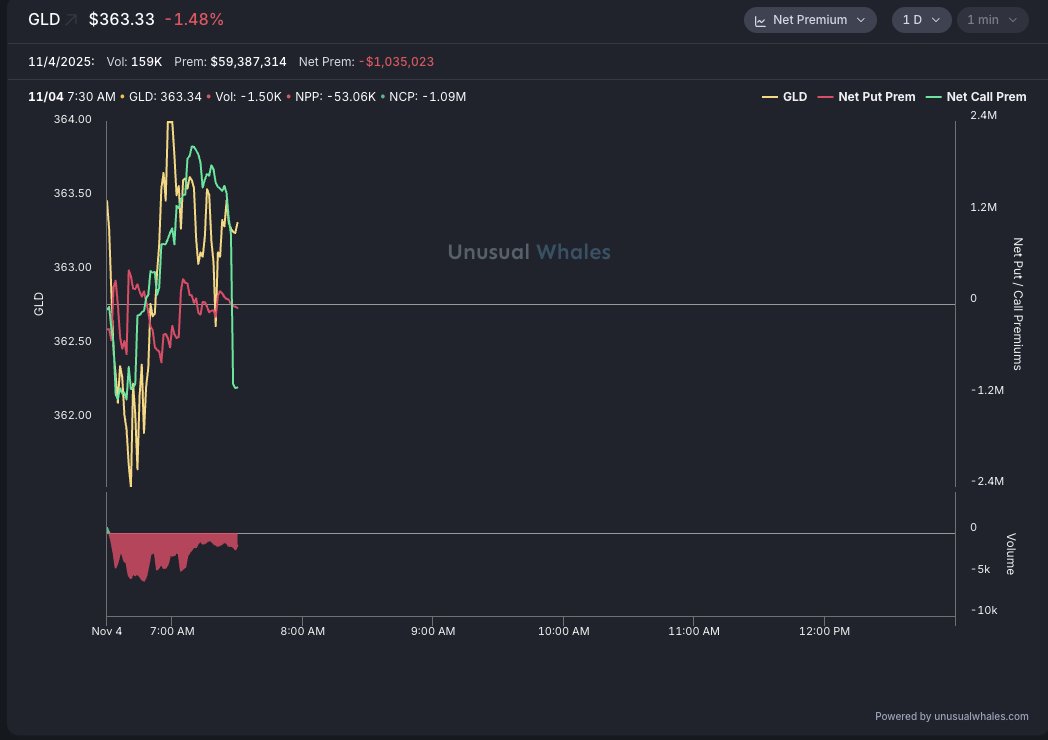Open the Net Premium chart type dropdown

coord(810,20)
